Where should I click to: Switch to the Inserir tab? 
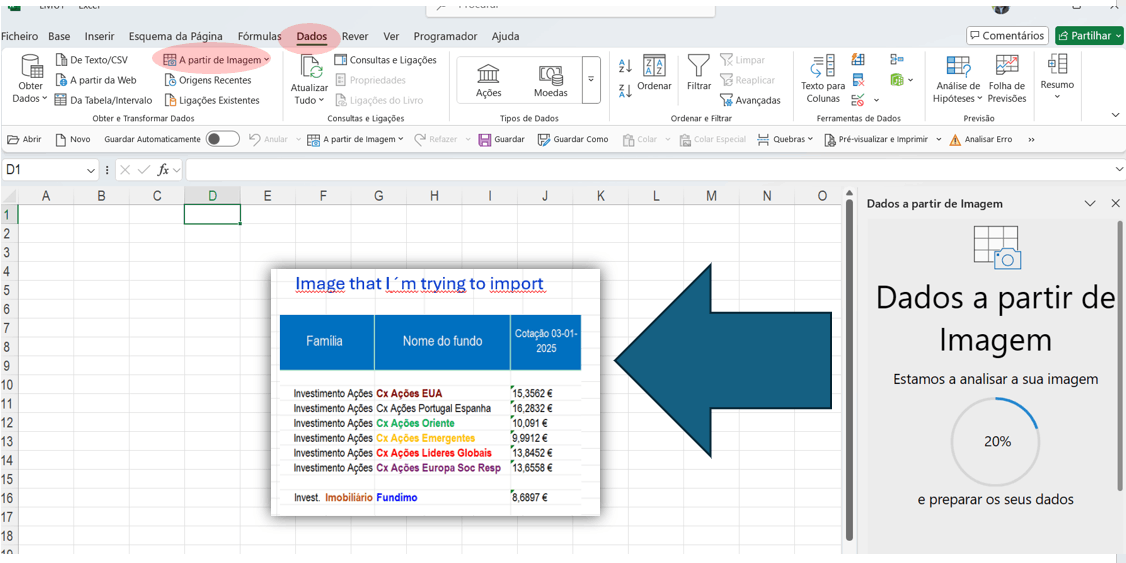point(99,36)
